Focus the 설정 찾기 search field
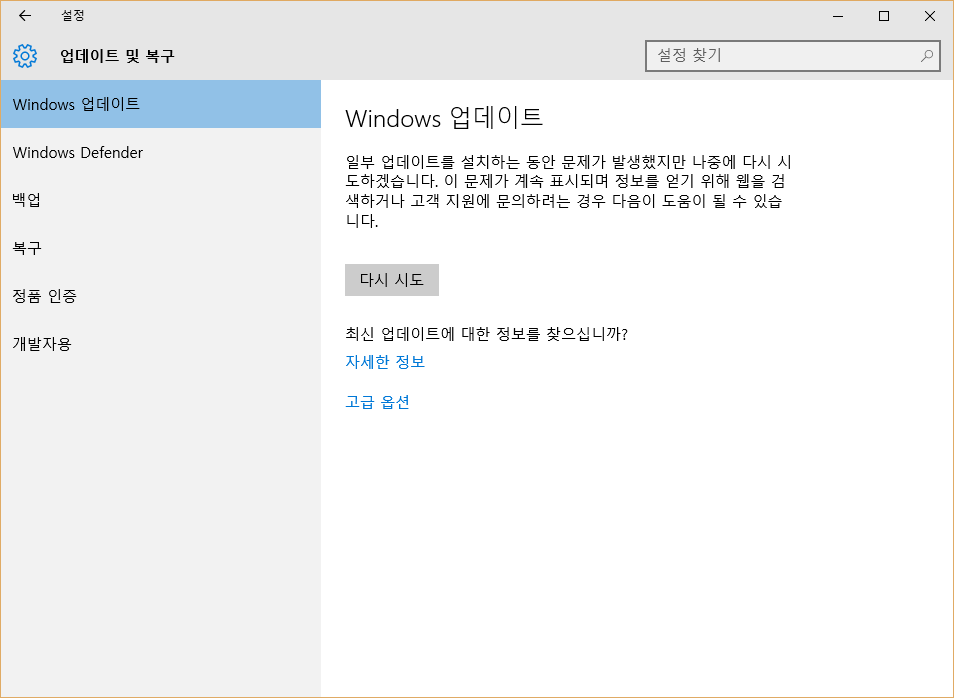Screen dimensions: 954x698 pyautogui.click(x=793, y=56)
